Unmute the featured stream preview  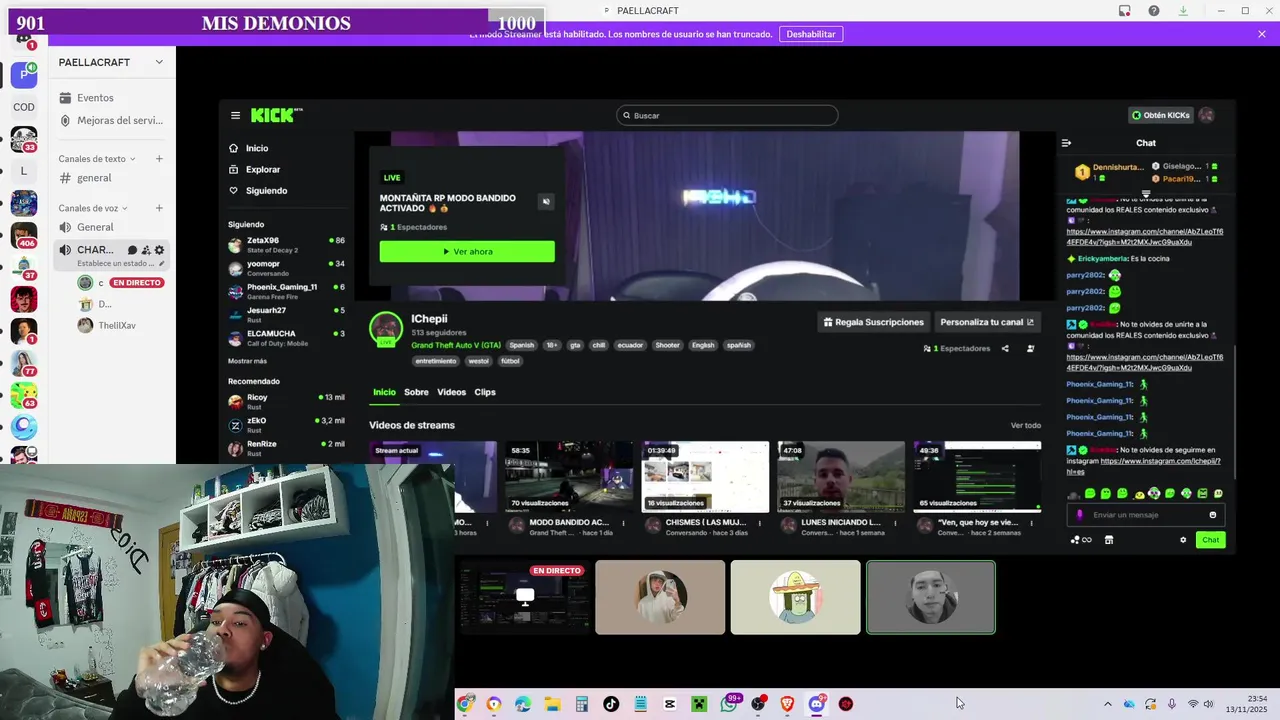pyautogui.click(x=546, y=202)
